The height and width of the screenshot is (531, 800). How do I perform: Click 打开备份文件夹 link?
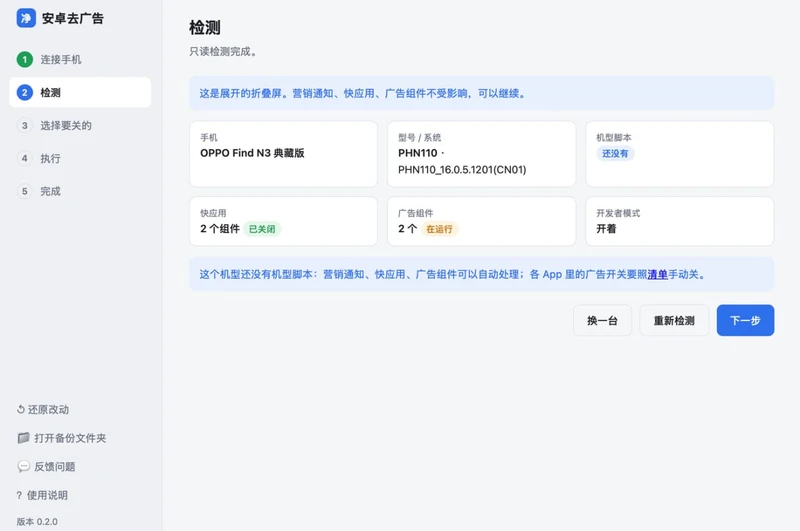pos(62,438)
